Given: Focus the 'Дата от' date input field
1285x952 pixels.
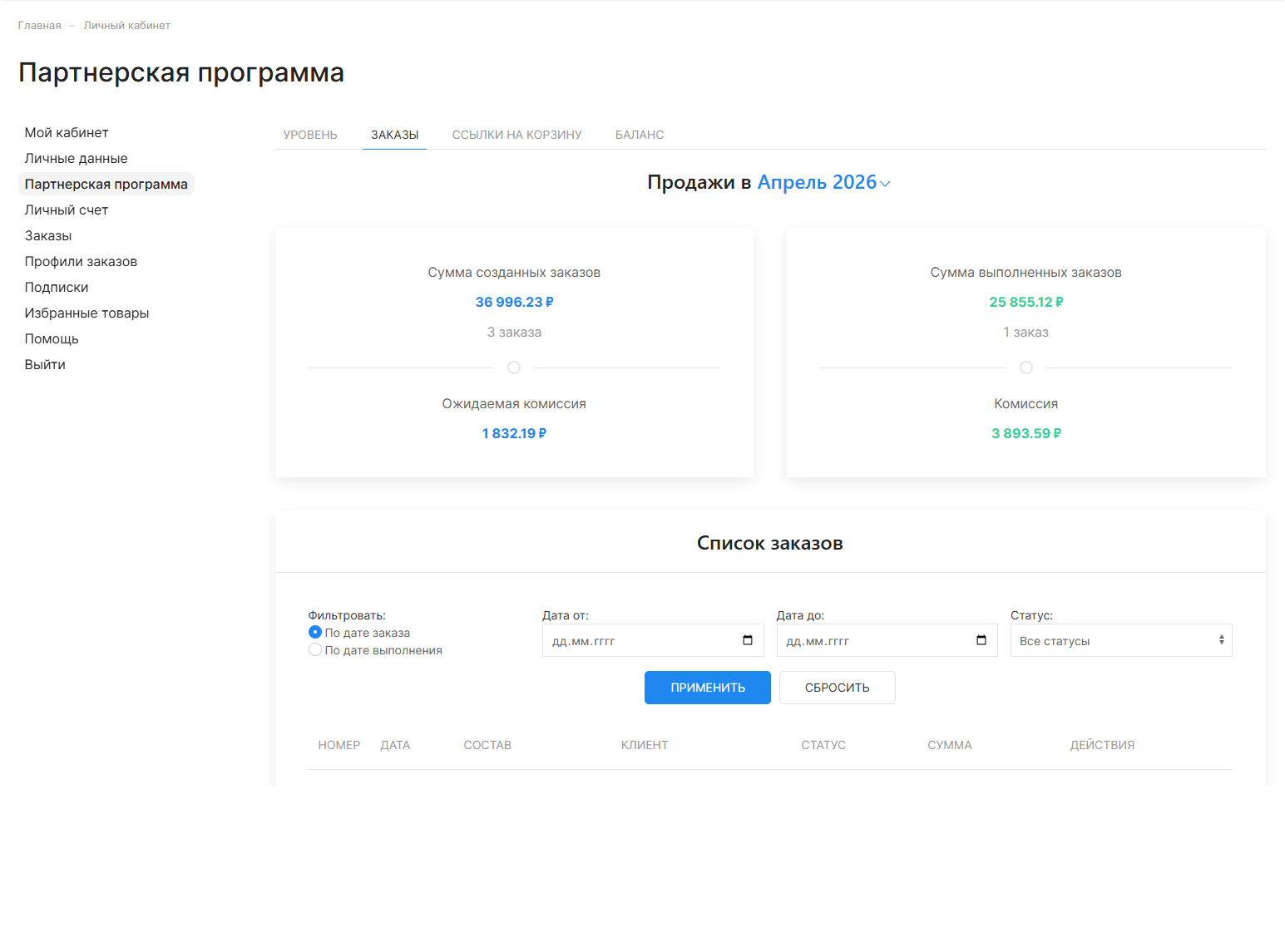Looking at the screenshot, I should coord(653,640).
